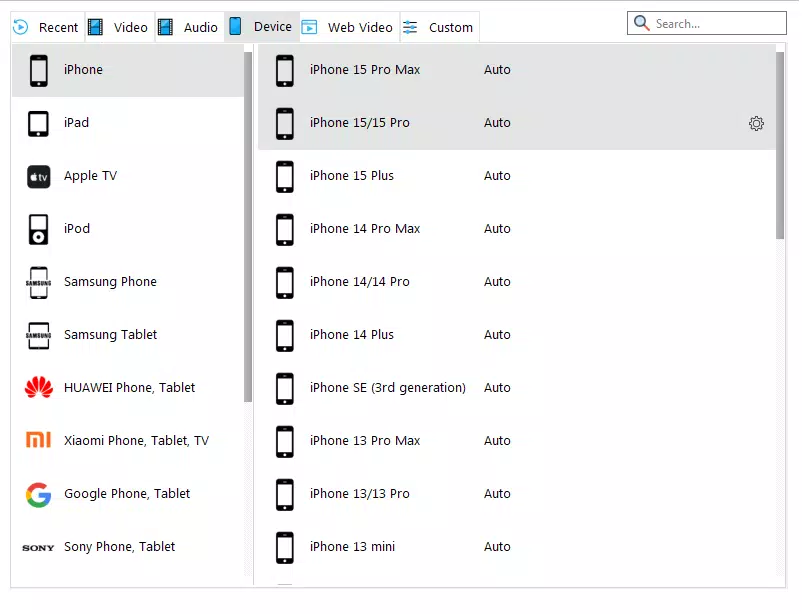Screen dimensions: 802x614
Task: Click the iPhone 13 Pro Max phone icon
Action: (x=285, y=442)
